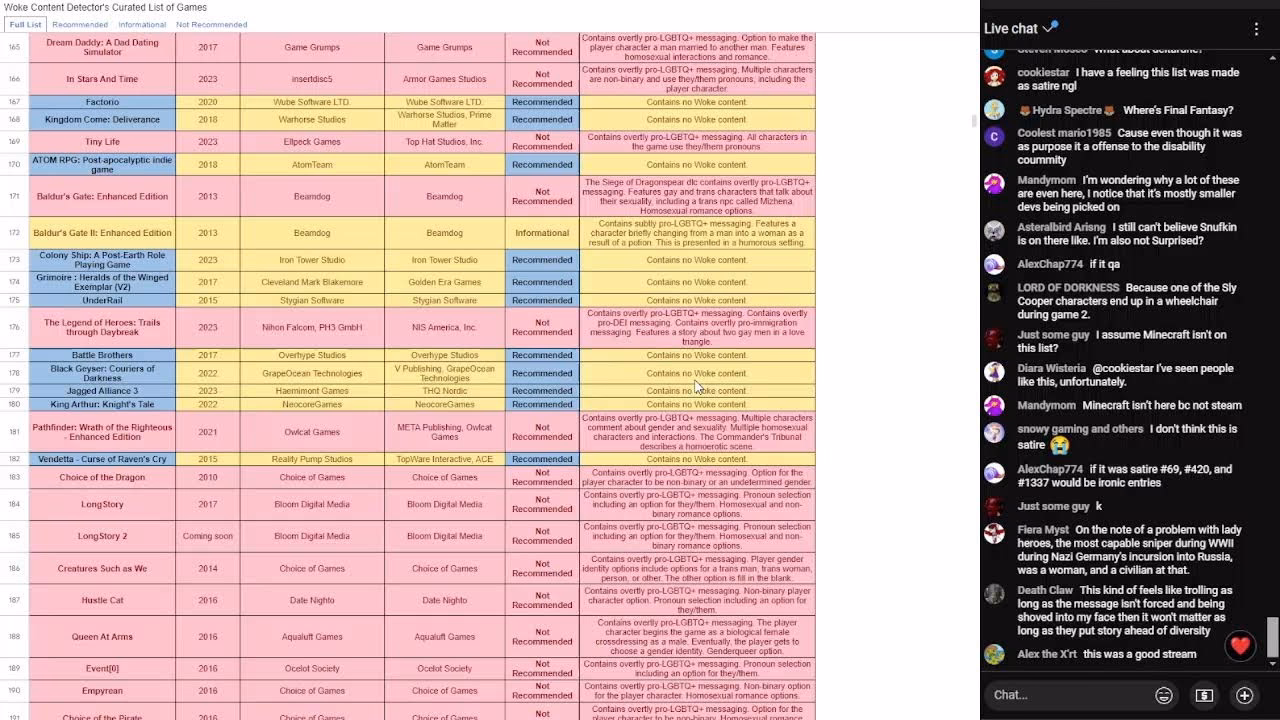Select the 'NIS America, Inc.' publisher cell
Viewport: 1280px width, 720px height.
[x=445, y=327]
